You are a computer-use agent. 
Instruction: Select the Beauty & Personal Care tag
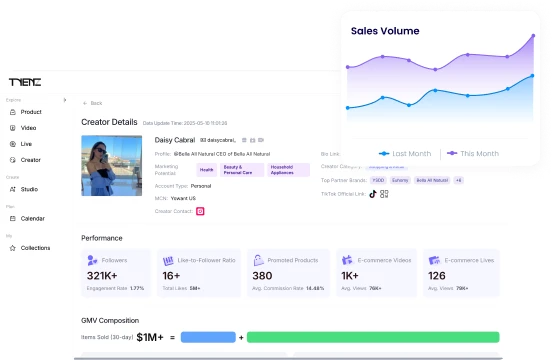(x=242, y=170)
